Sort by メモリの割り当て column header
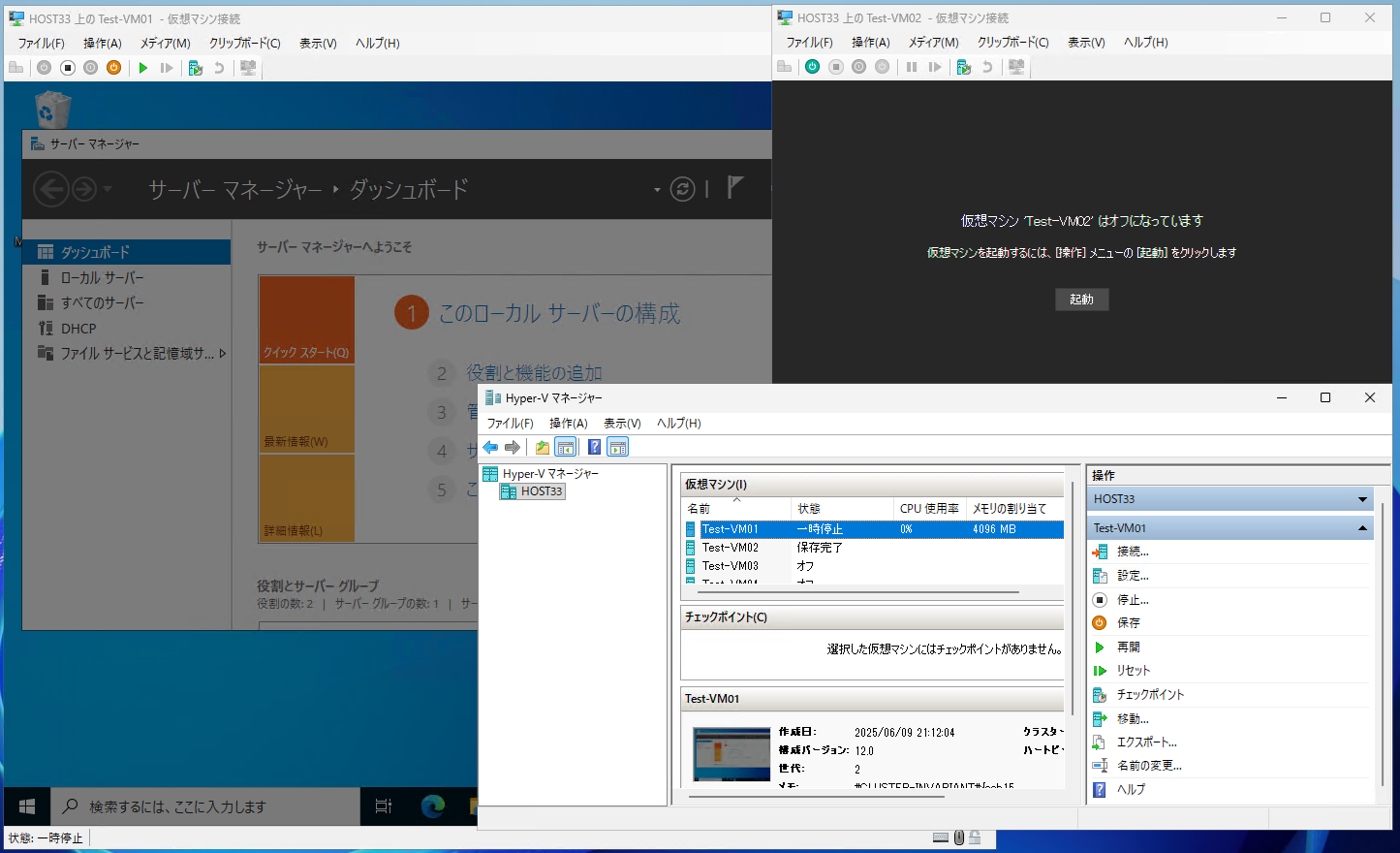 1014,508
